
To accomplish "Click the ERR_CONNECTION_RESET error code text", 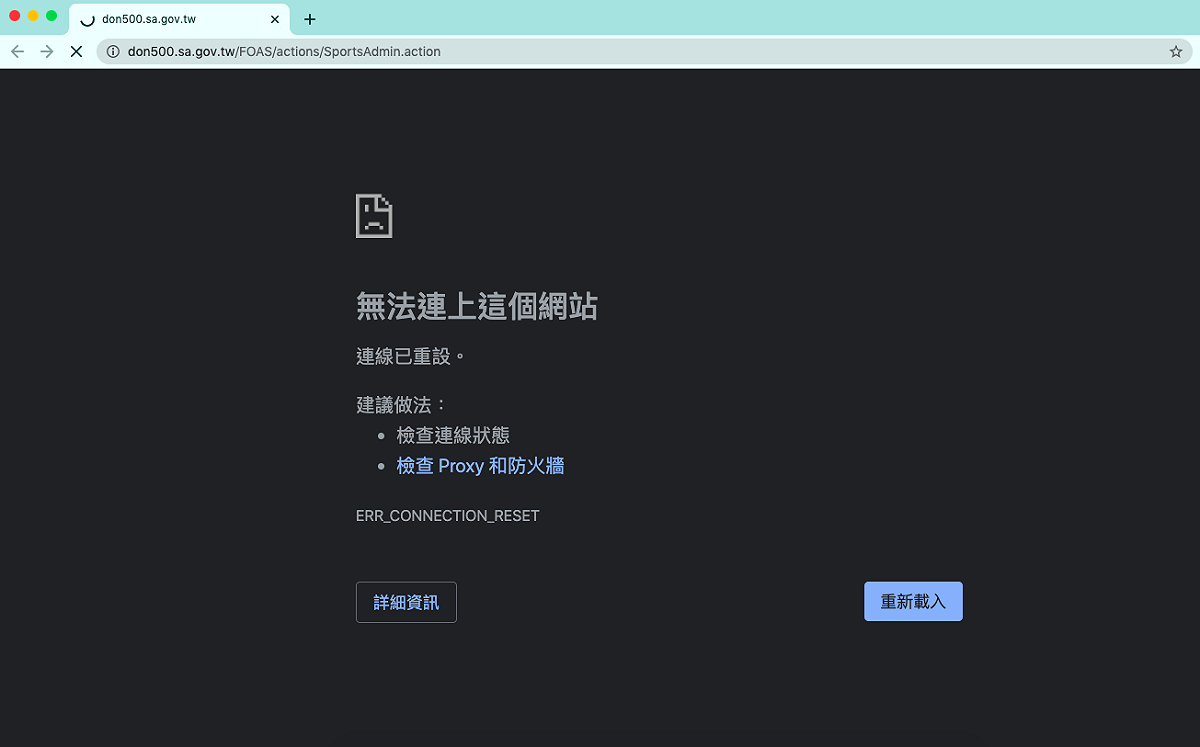I will (x=447, y=516).
